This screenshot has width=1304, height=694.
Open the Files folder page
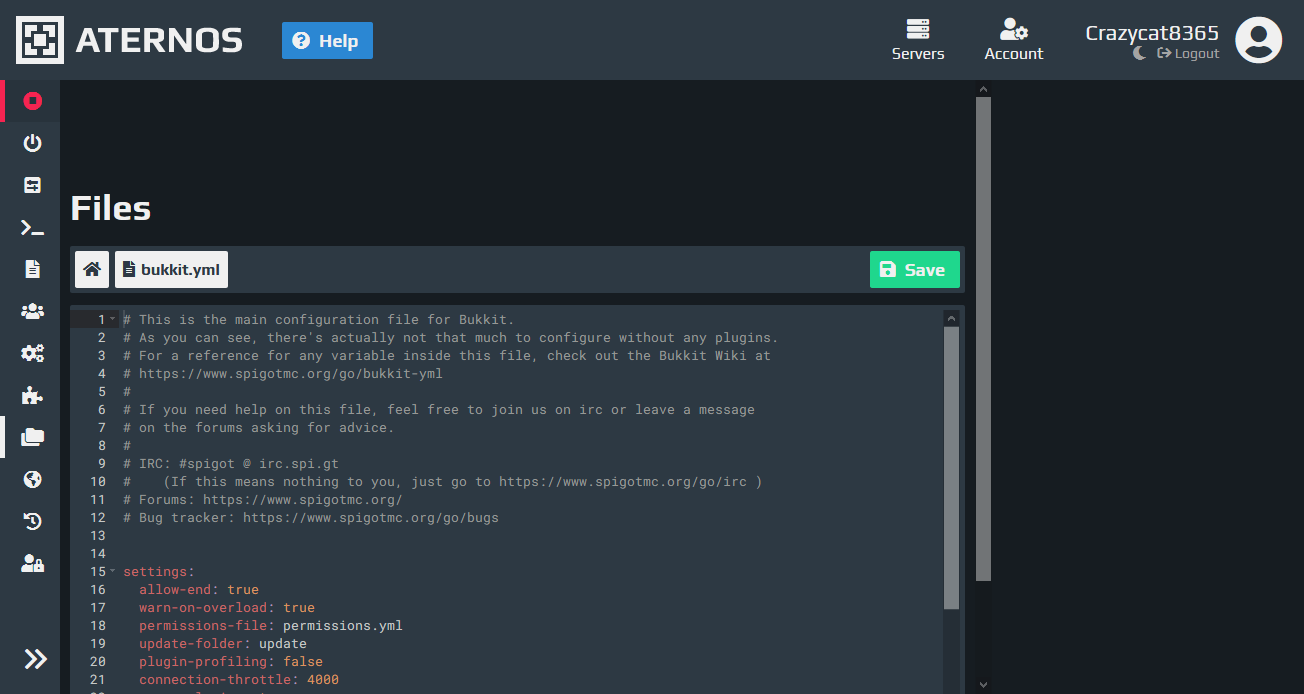pyautogui.click(x=33, y=437)
